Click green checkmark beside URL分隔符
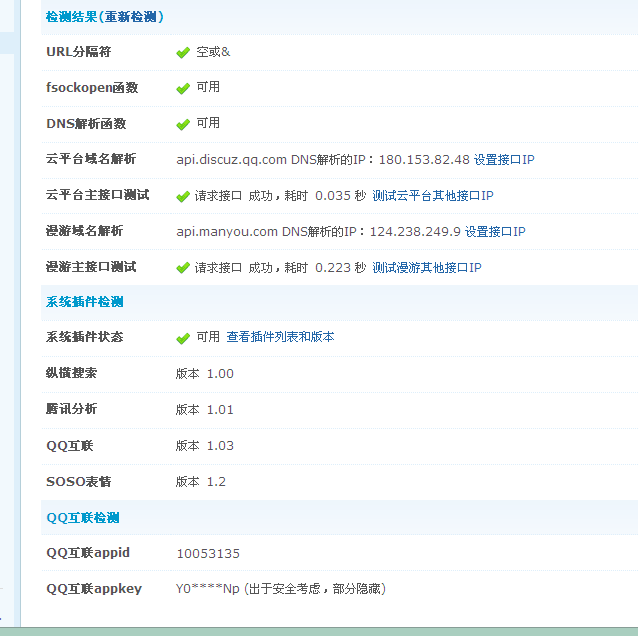The width and height of the screenshot is (638, 636). pyautogui.click(x=183, y=52)
